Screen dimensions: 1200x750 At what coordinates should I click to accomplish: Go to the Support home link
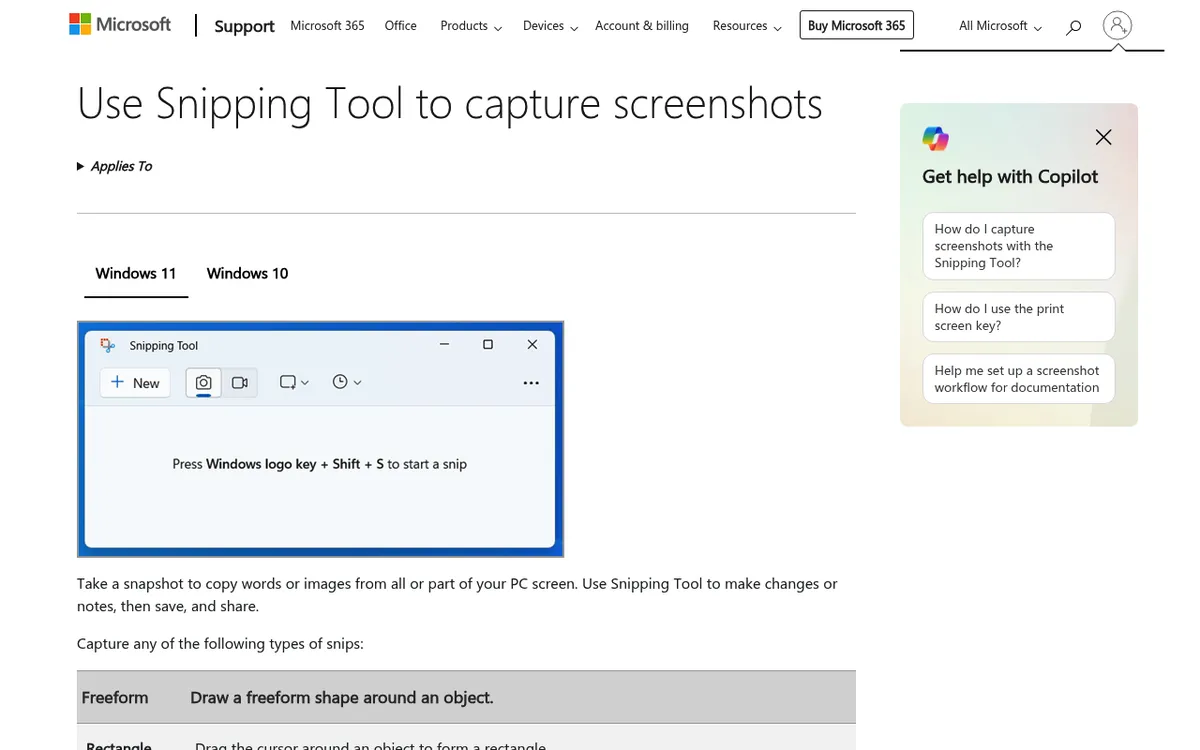pyautogui.click(x=244, y=27)
